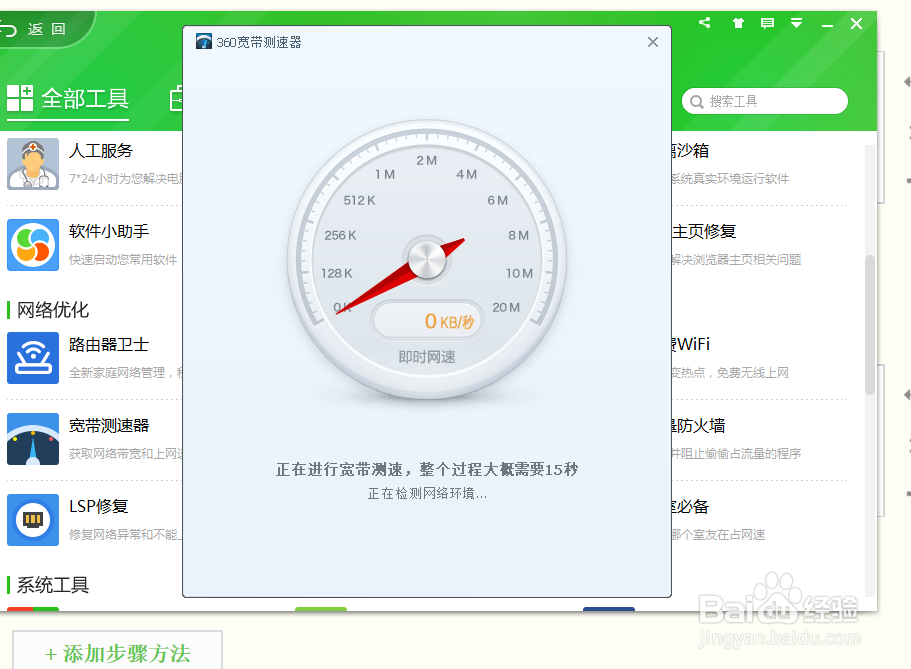Switch to the 全部工具 tab
911x669 pixels.
point(67,98)
